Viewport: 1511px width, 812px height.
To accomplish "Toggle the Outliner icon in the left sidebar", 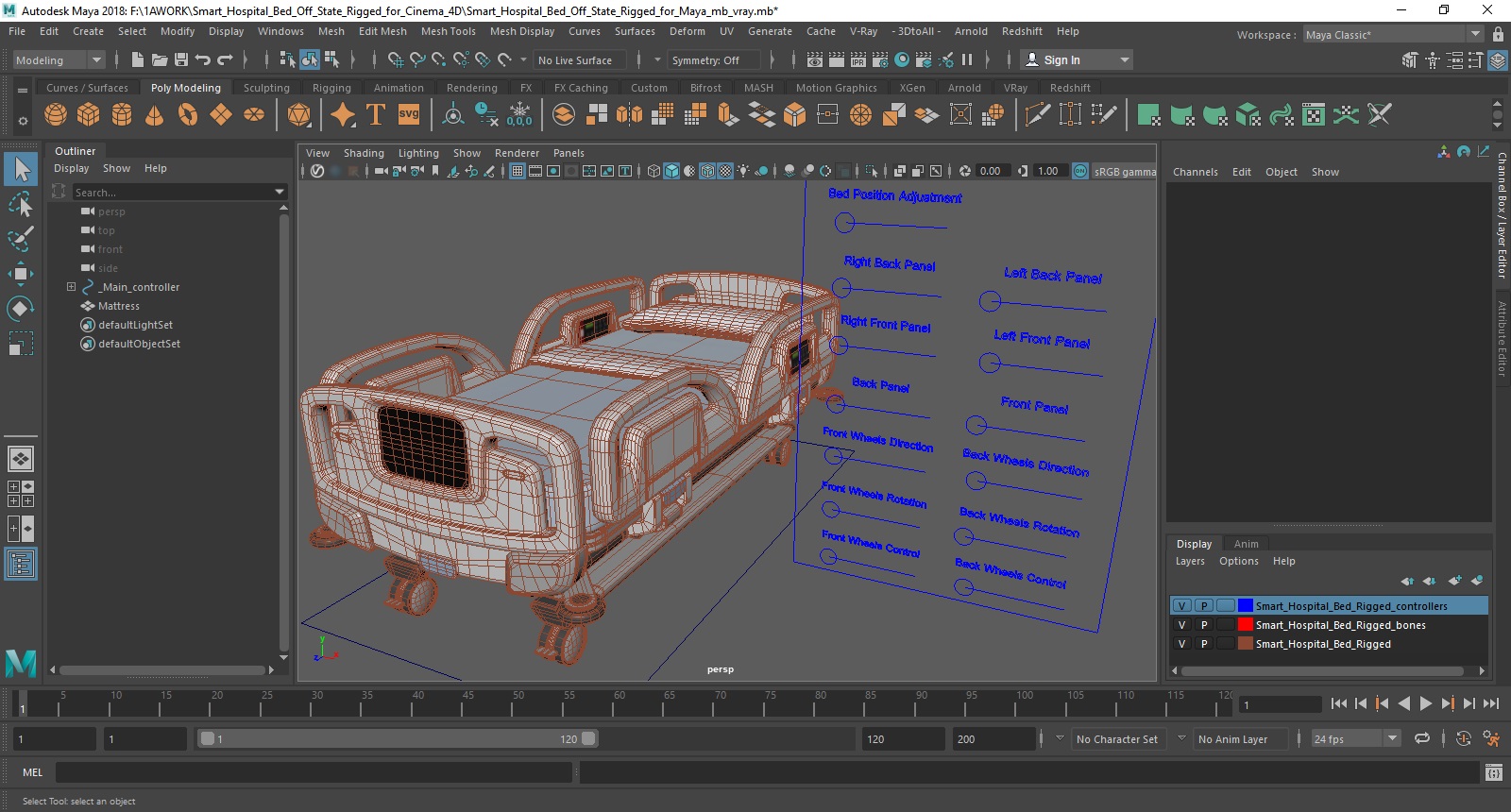I will click(x=20, y=565).
